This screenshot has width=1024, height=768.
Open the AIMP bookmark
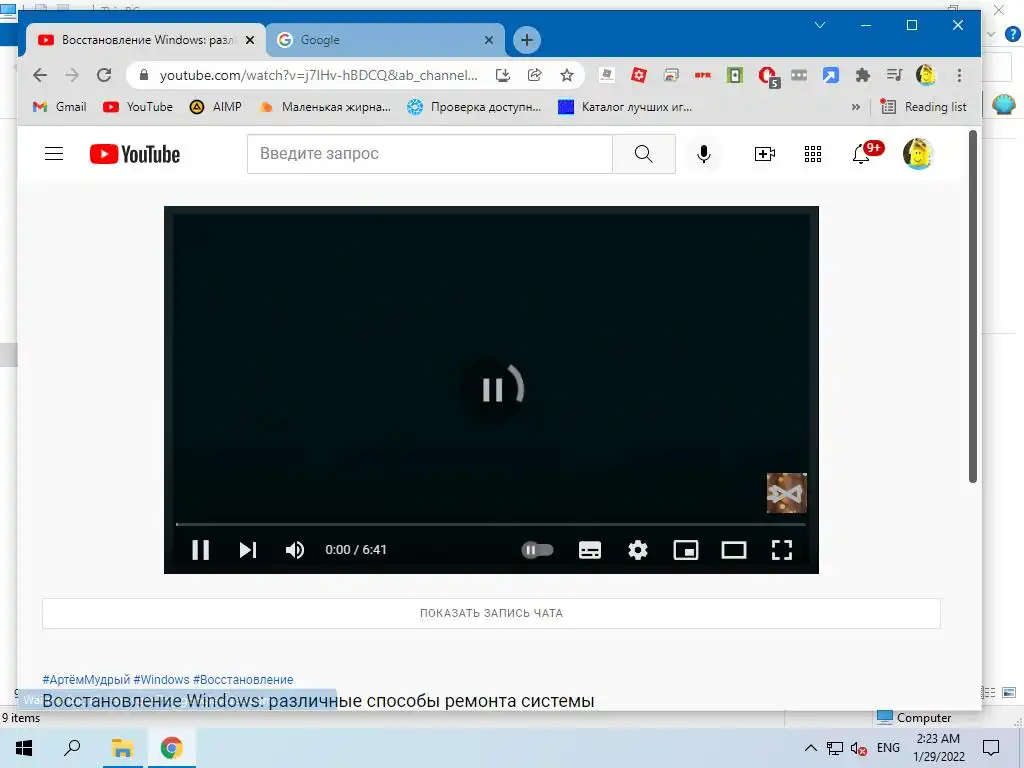click(216, 107)
